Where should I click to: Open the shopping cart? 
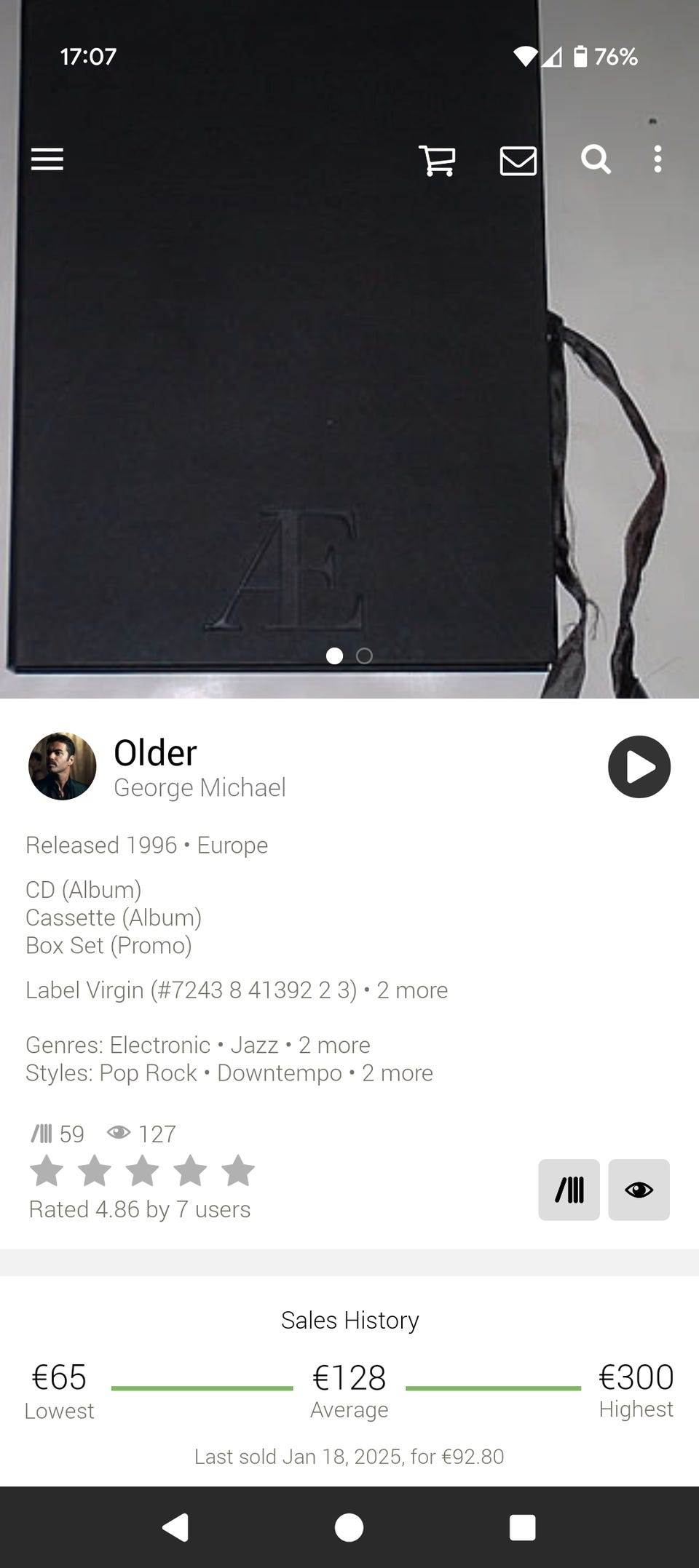click(x=437, y=160)
